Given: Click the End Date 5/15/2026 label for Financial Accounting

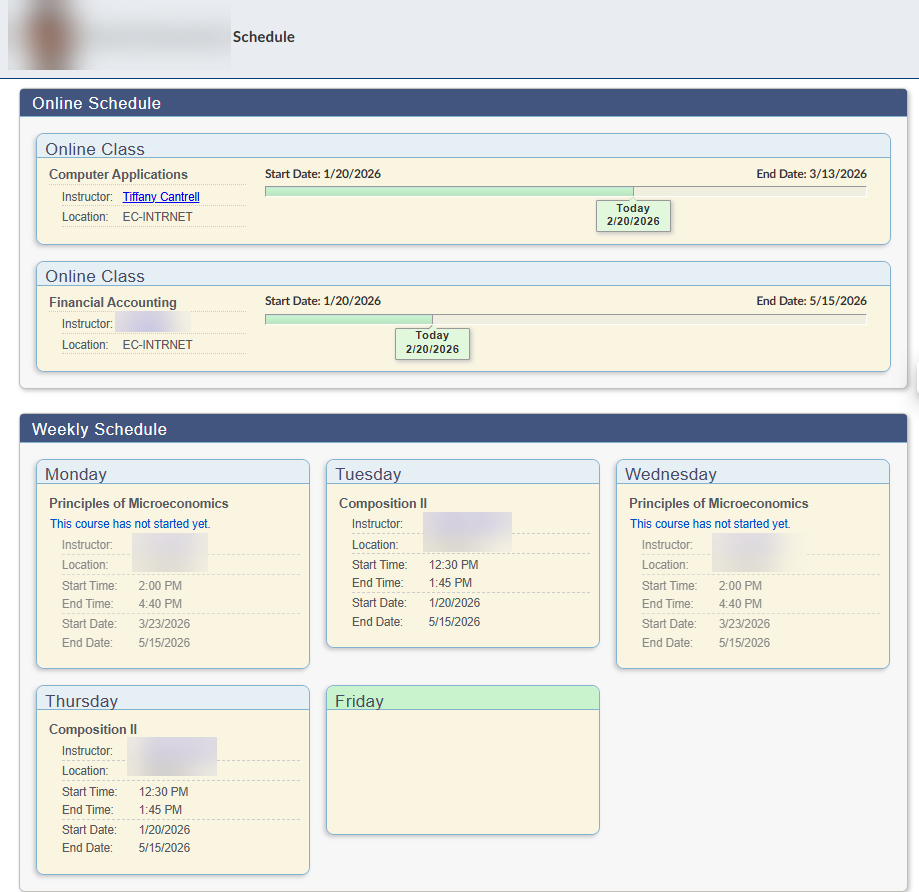Looking at the screenshot, I should pos(814,300).
